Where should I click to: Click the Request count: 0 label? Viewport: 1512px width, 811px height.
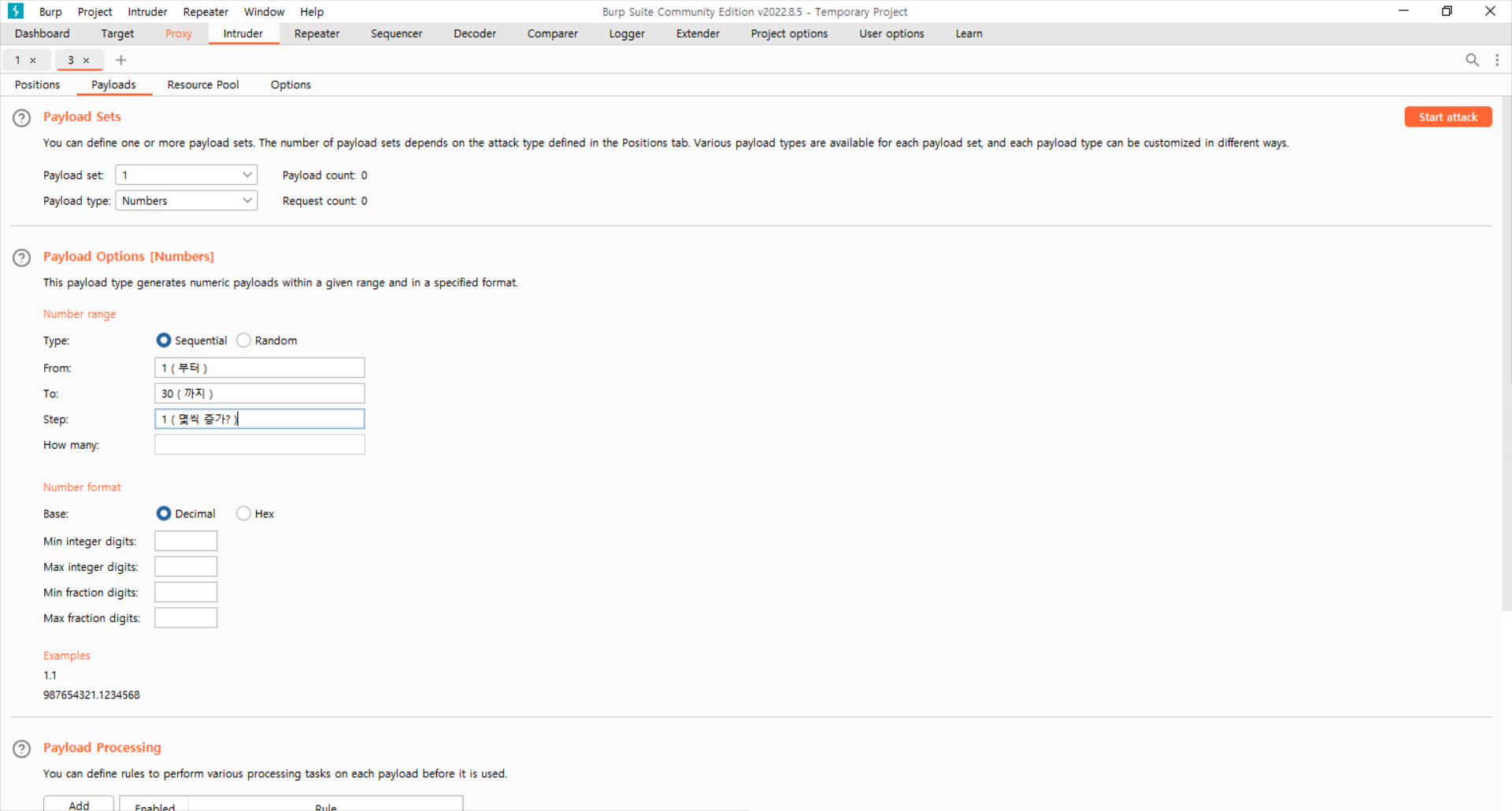(x=324, y=201)
